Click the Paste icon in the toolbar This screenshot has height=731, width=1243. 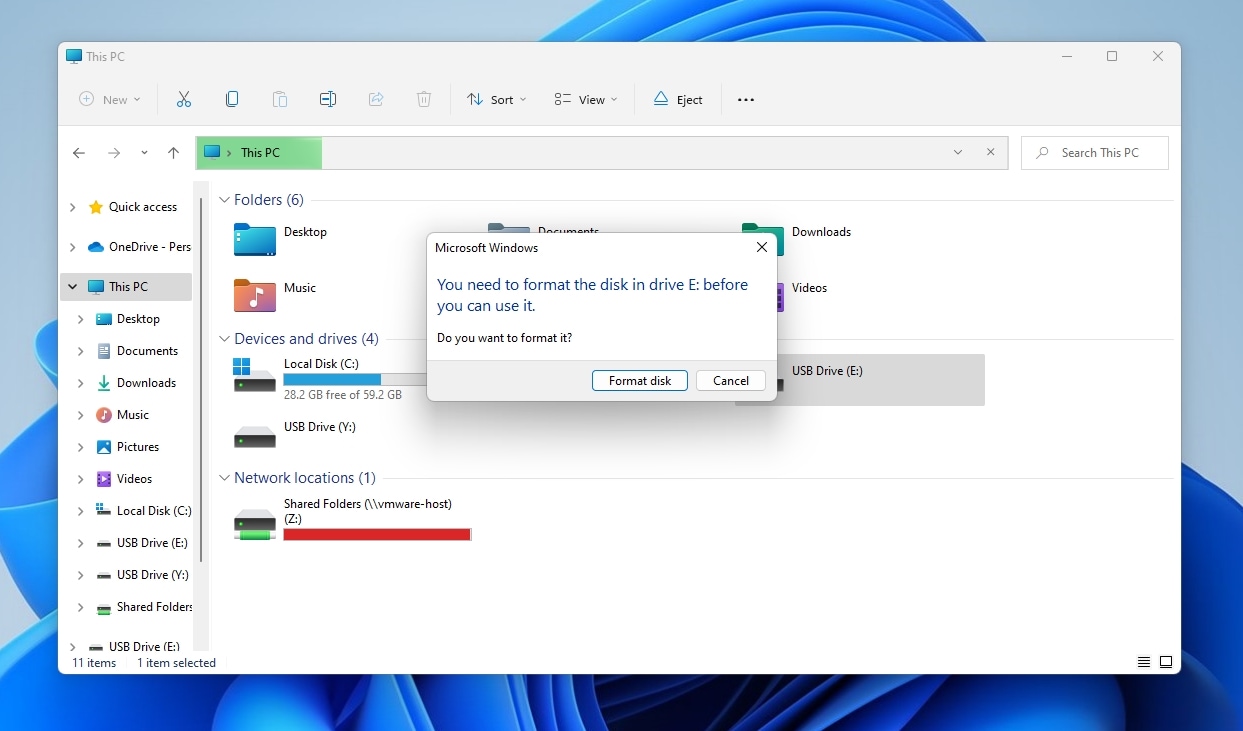[x=280, y=99]
